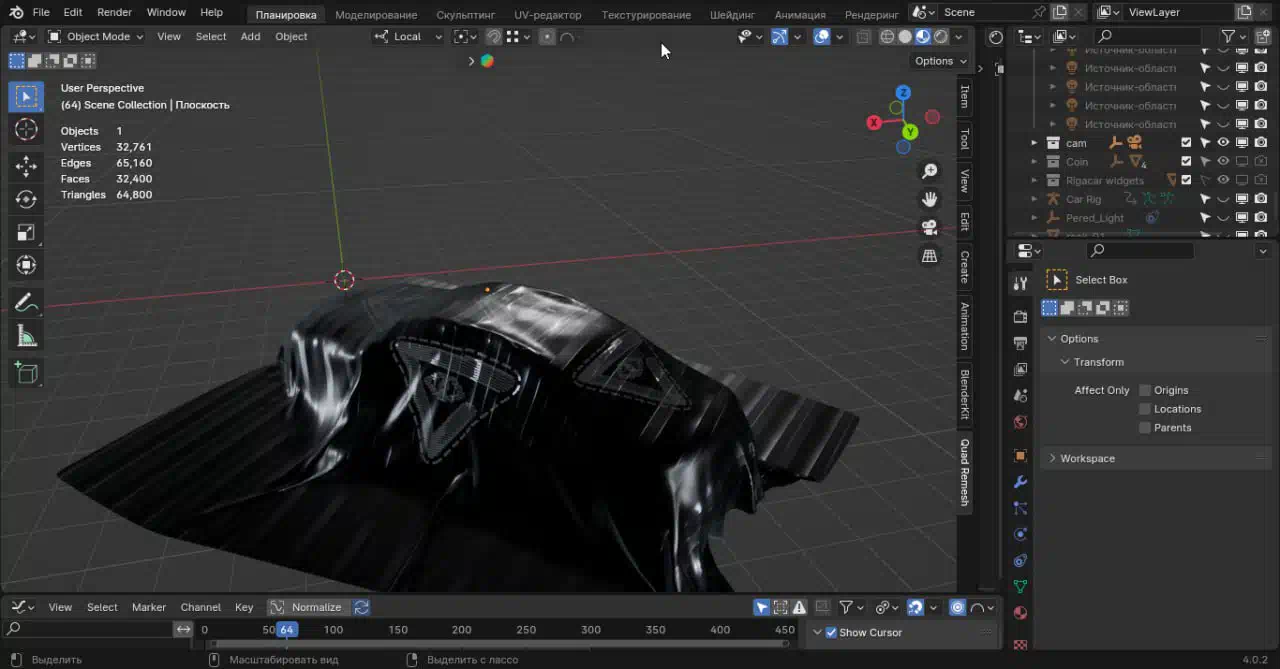
Task: Choose the combined Transform tool
Action: (x=26, y=266)
